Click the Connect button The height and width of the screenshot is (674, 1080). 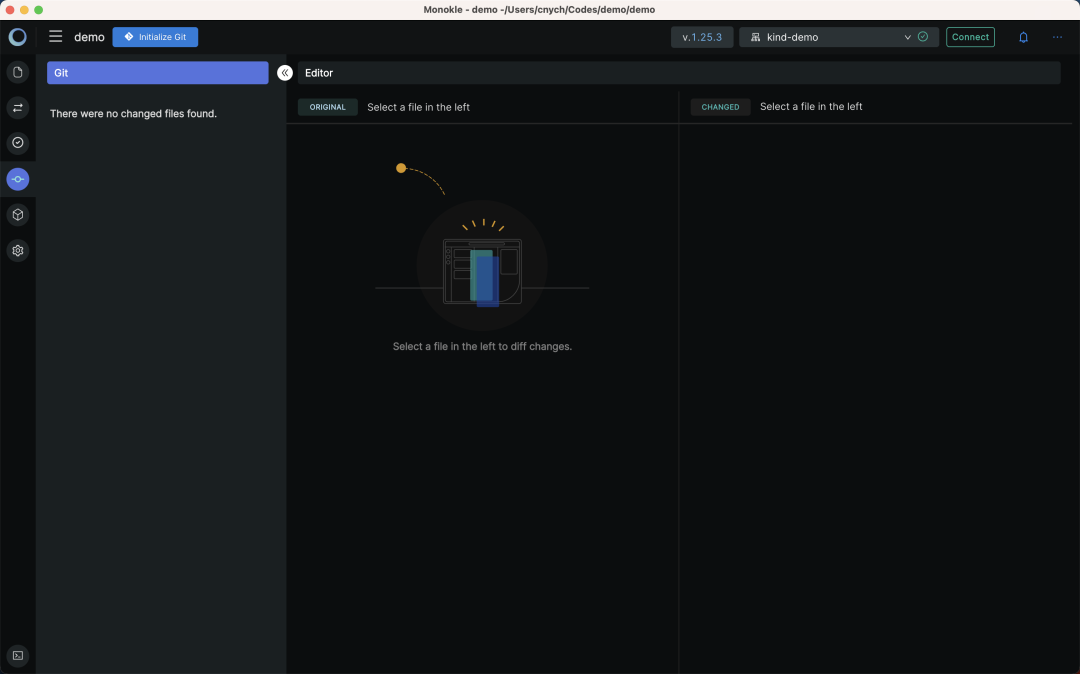tap(970, 37)
